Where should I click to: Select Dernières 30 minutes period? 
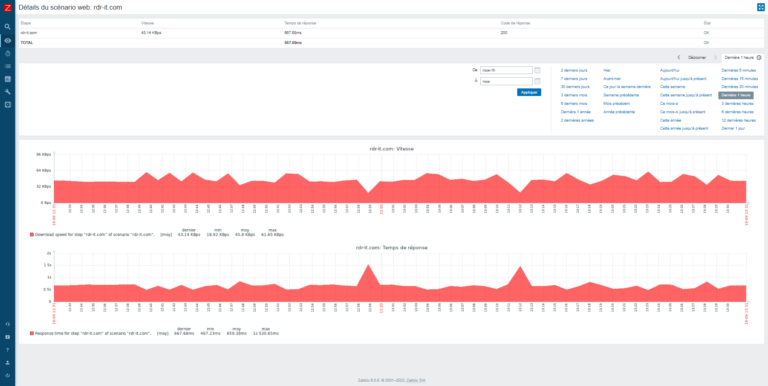click(740, 87)
